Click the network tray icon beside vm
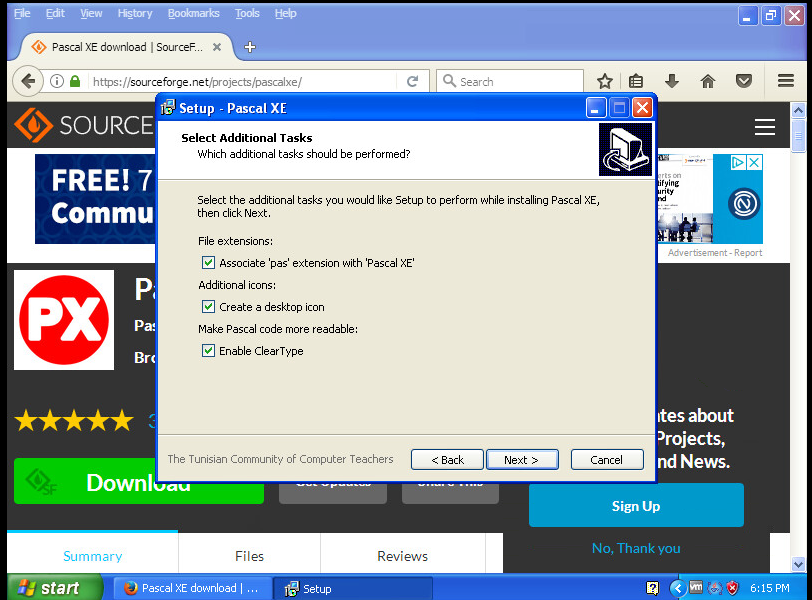The height and width of the screenshot is (600, 812). click(715, 588)
